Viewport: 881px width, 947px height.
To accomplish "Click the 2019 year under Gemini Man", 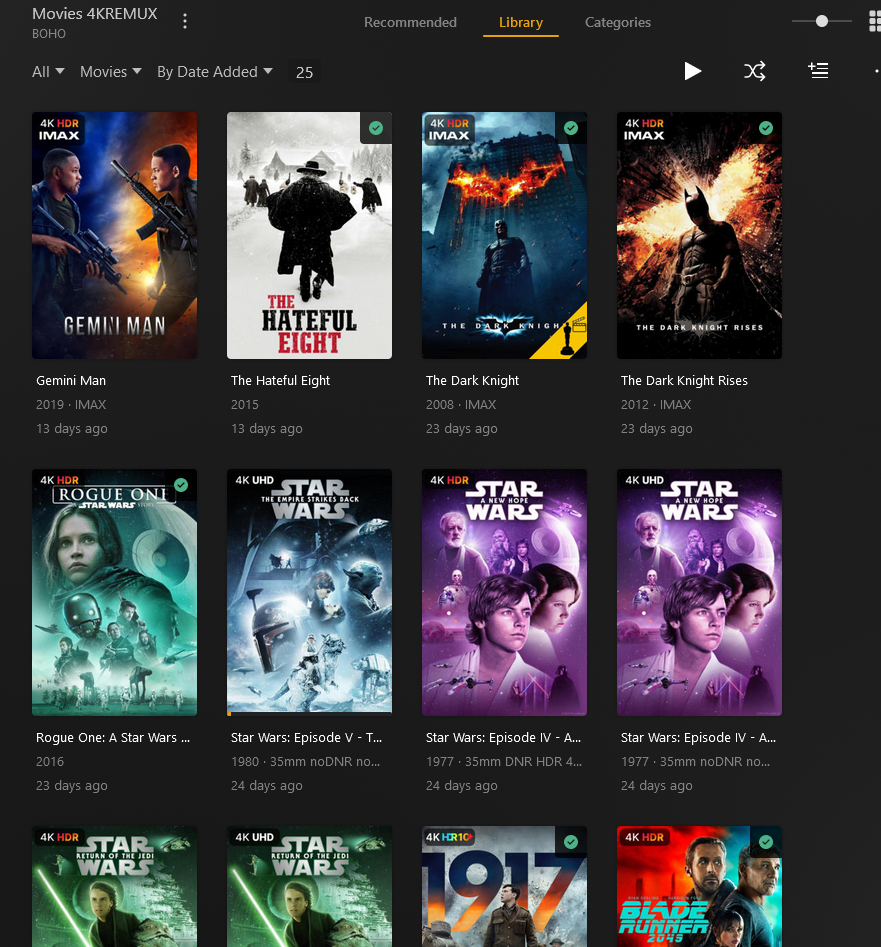I will 50,405.
